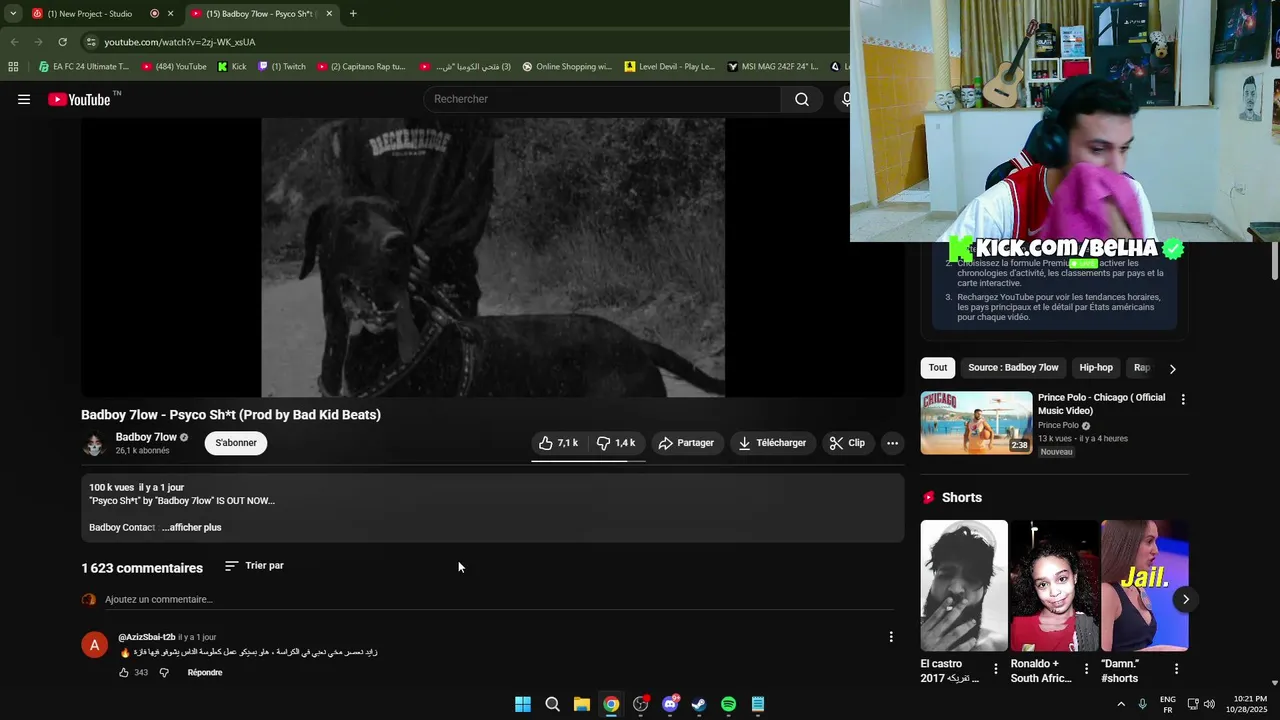Screen dimensions: 1280x720
Task: Open more actions next to Clip
Action: click(x=892, y=443)
